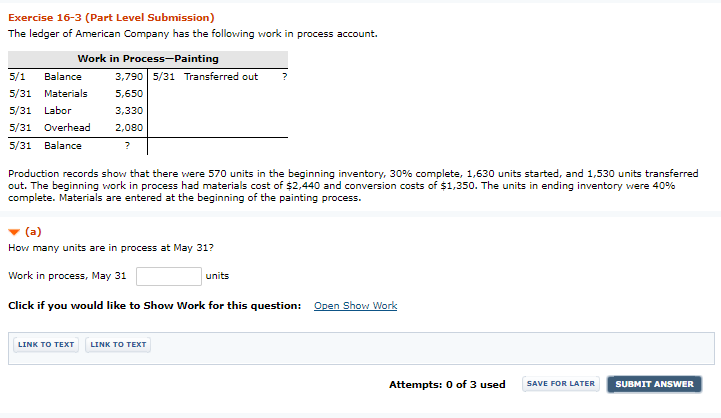The width and height of the screenshot is (721, 418).
Task: Click the 2,080 Overhead amount
Action: (128, 128)
